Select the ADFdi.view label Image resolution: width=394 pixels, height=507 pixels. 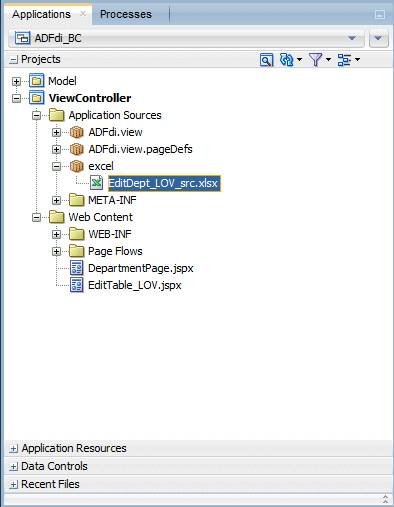[115, 132]
